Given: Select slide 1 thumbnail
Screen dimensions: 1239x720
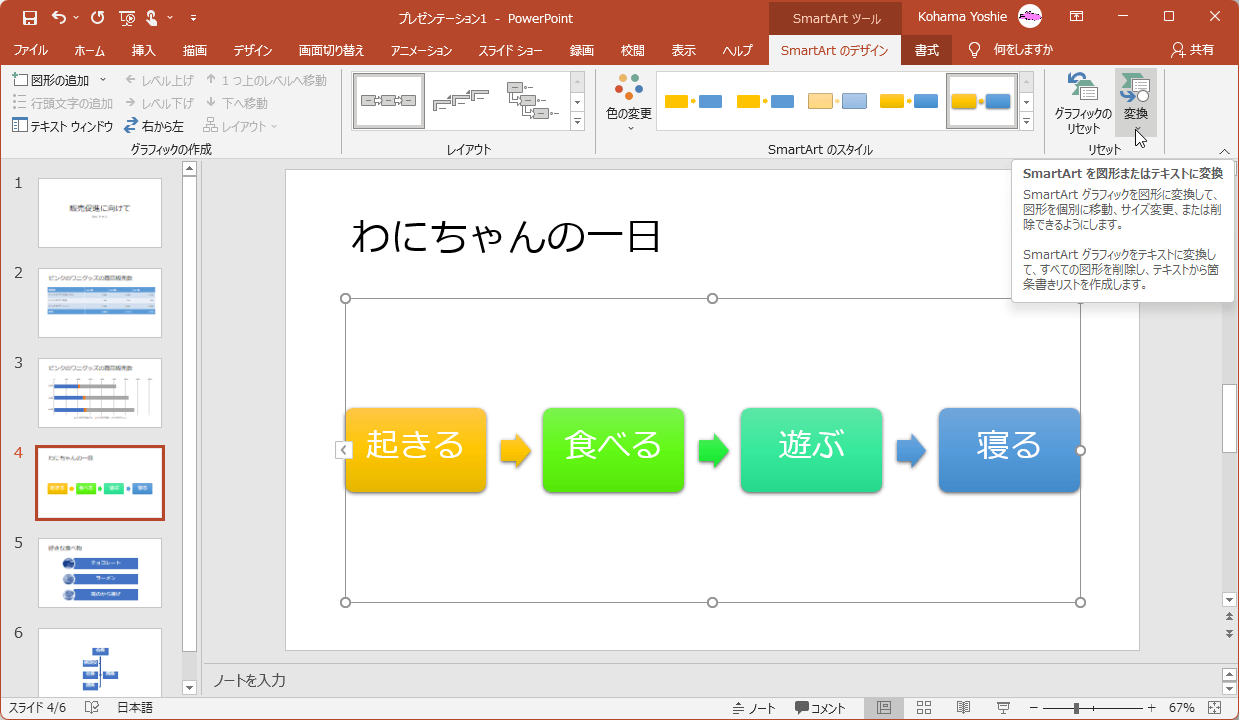Looking at the screenshot, I should pyautogui.click(x=100, y=213).
